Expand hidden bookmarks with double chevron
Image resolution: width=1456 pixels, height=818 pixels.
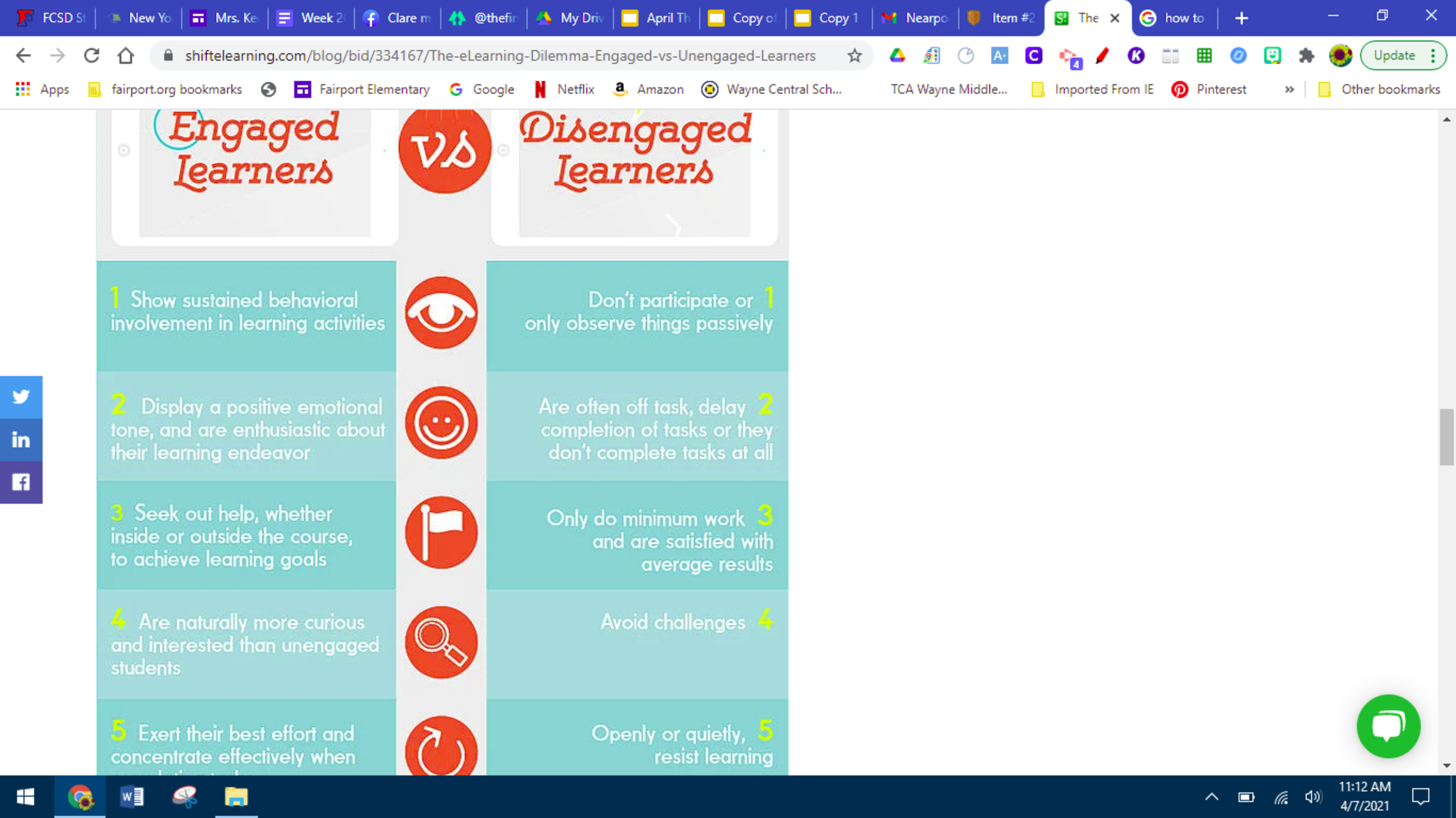click(x=1289, y=90)
